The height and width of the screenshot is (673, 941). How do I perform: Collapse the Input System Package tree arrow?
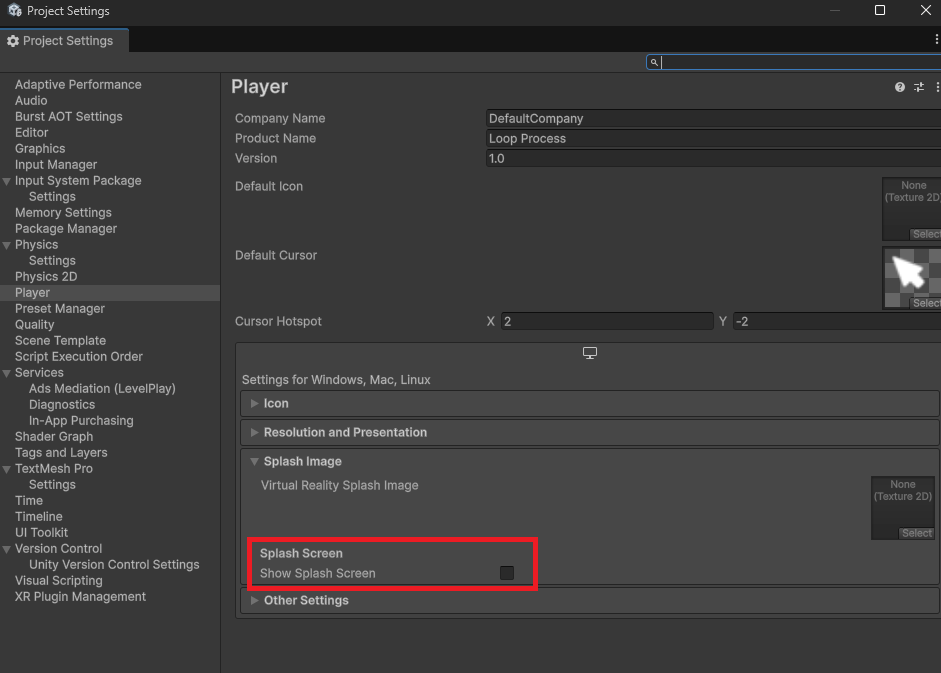7,181
